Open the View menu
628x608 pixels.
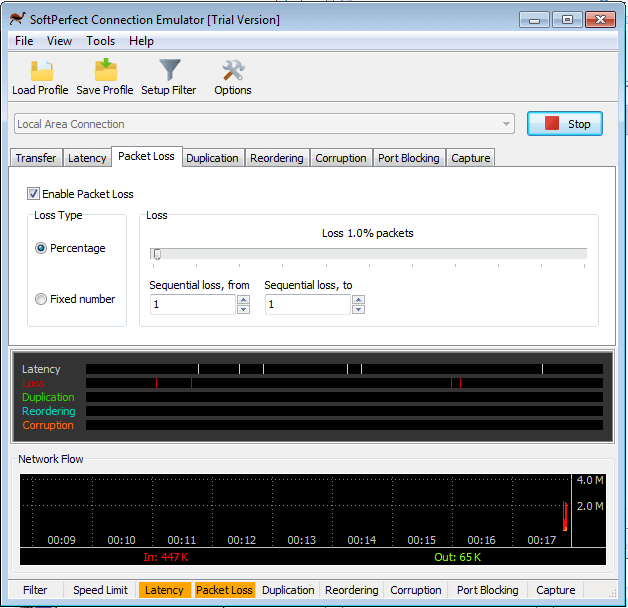point(59,41)
